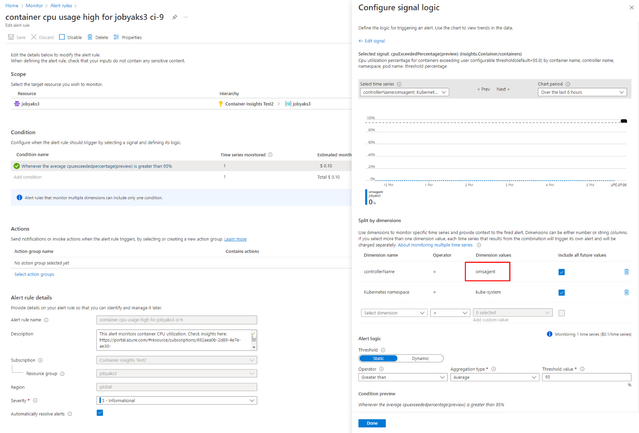Open the Operator Greater than dropdown
The height and width of the screenshot is (433, 639).
403,378
